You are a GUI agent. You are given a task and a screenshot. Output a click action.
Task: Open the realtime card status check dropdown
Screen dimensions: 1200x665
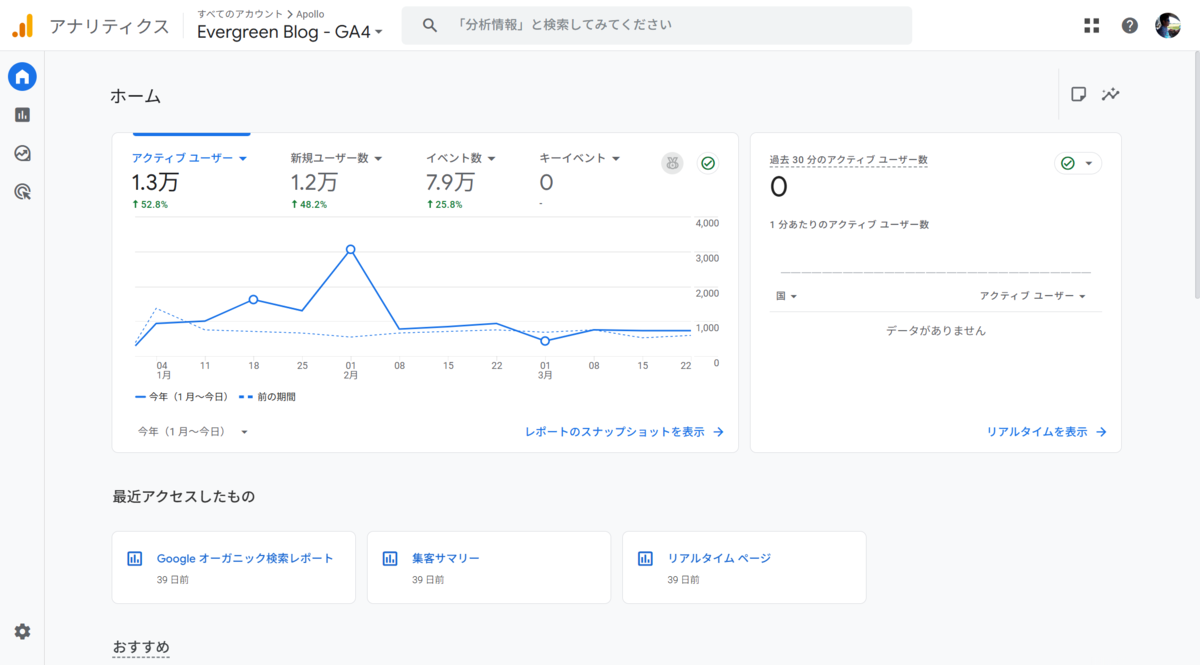(x=1078, y=163)
